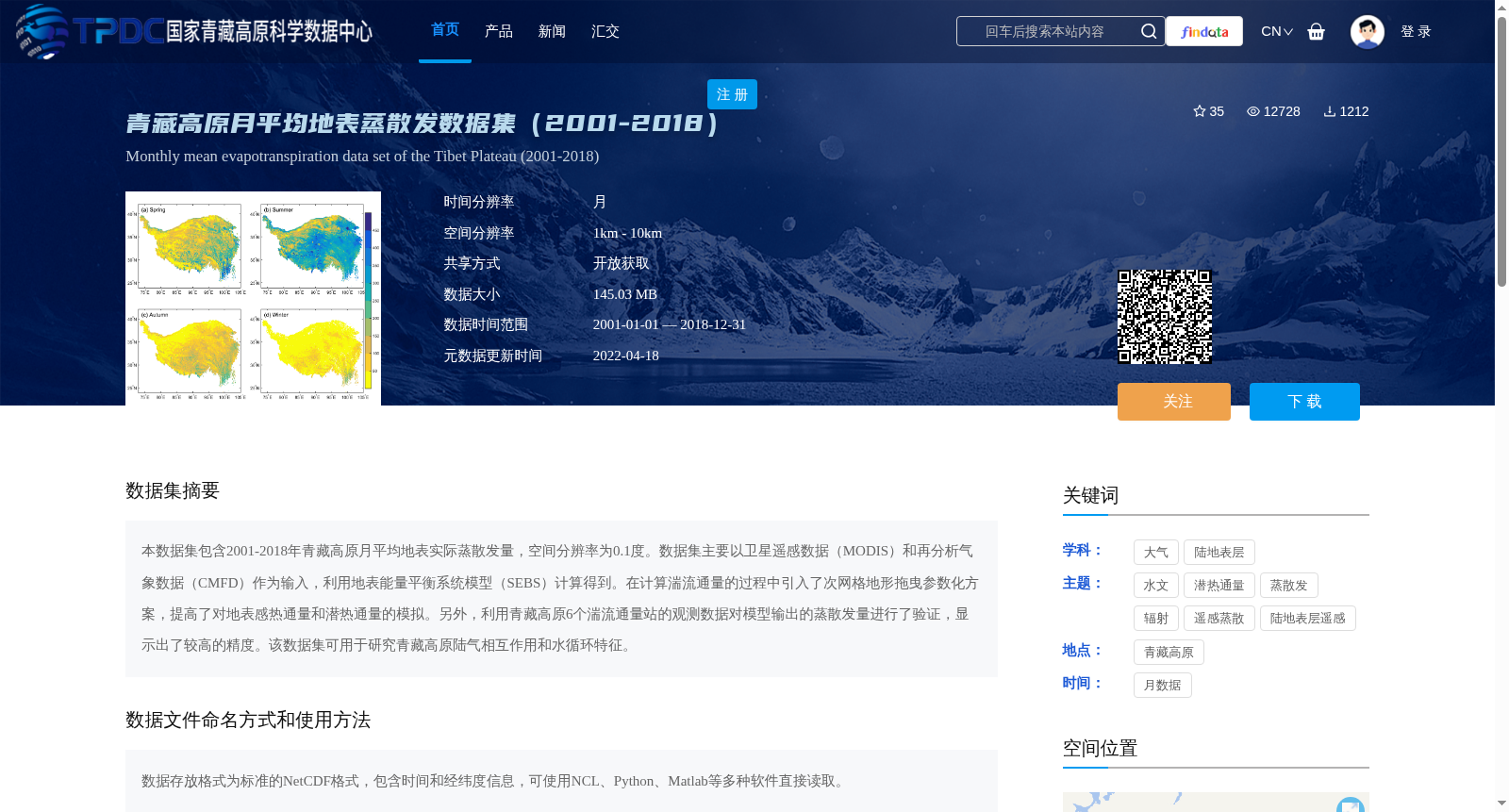
Task: Click the 2001-01-01 — 2018-12-31 time range
Action: (x=670, y=324)
